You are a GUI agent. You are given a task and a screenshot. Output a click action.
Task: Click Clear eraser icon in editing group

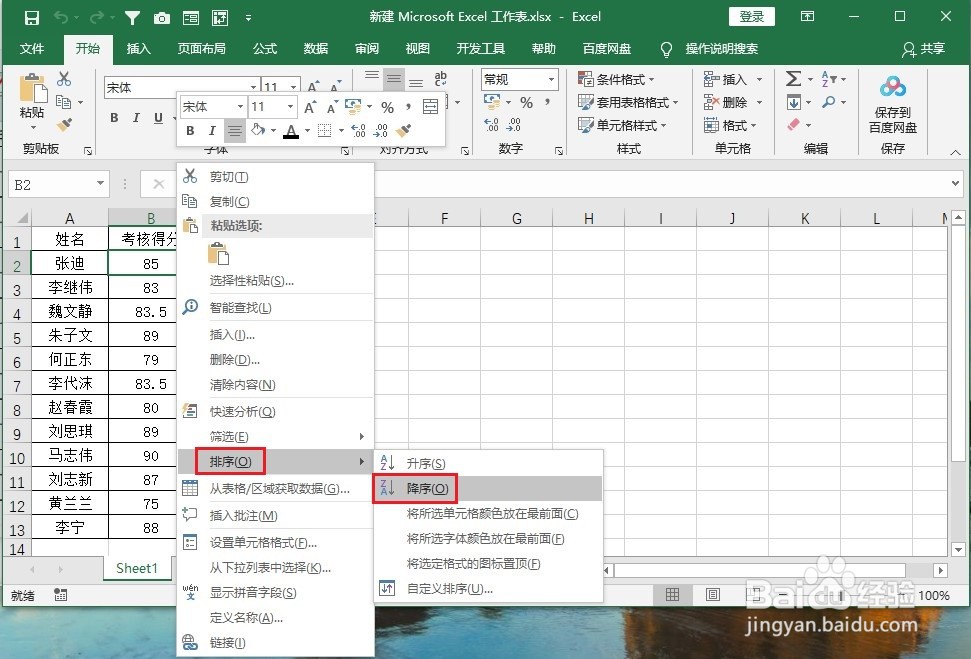click(794, 124)
